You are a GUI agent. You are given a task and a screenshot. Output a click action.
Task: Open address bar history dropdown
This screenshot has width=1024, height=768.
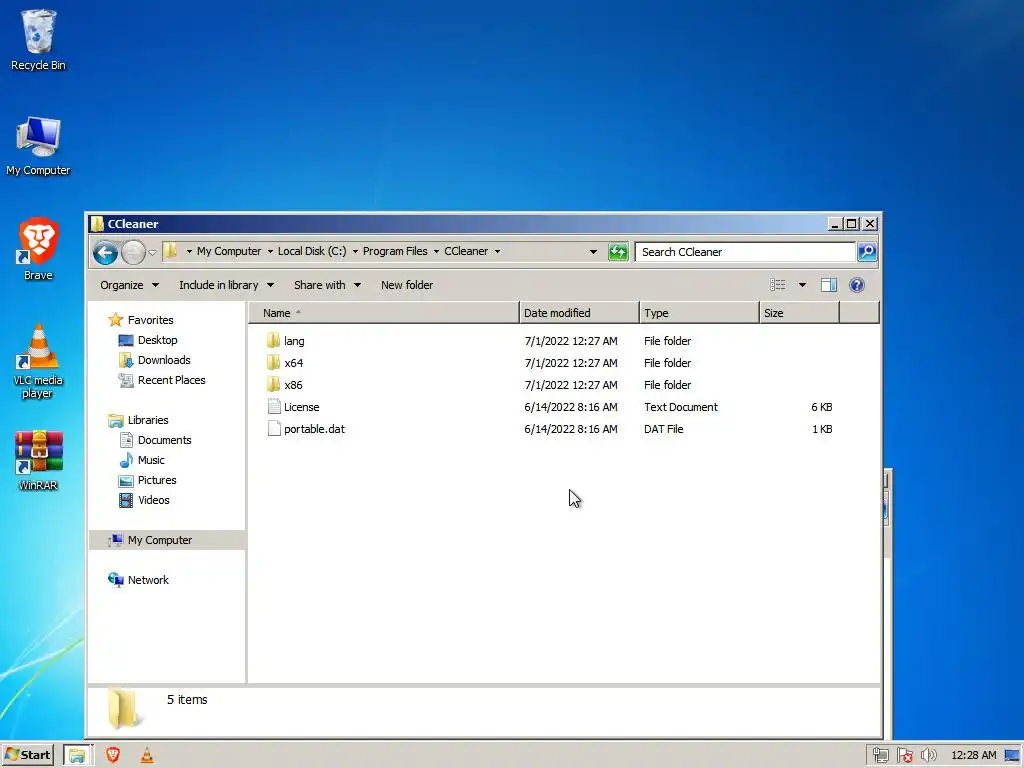click(593, 251)
